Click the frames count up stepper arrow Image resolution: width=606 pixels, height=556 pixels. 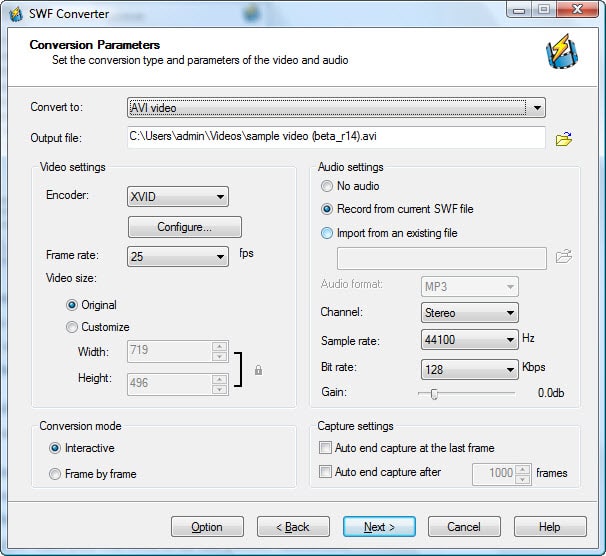tap(523, 469)
